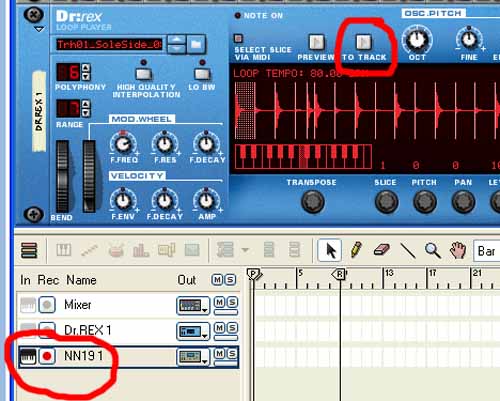Toggle High Quality Interpolation button
The image size is (500, 401).
[144, 74]
